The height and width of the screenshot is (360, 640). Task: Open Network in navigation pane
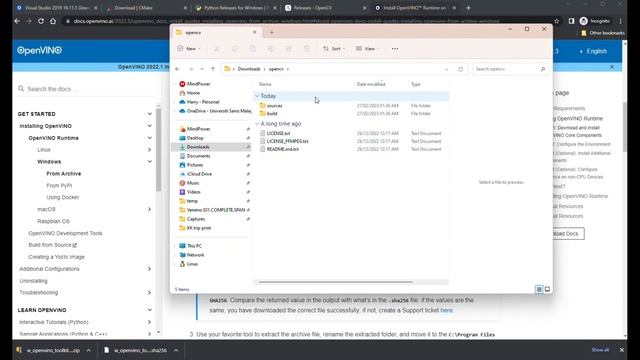tap(195, 255)
